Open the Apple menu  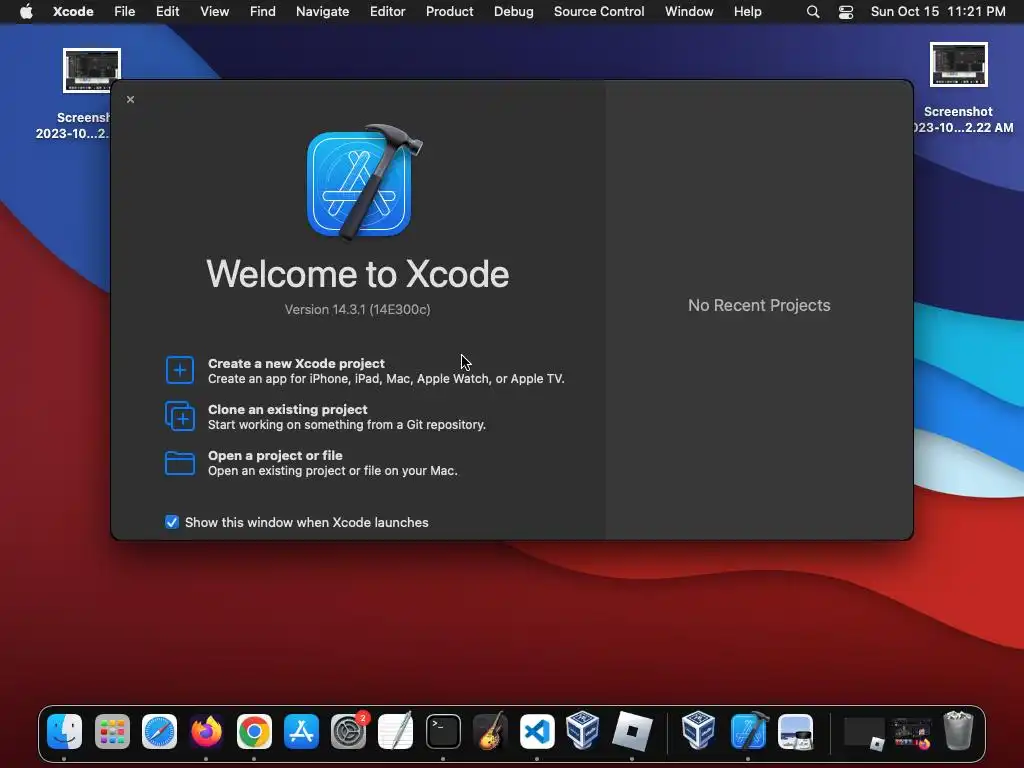[26, 12]
